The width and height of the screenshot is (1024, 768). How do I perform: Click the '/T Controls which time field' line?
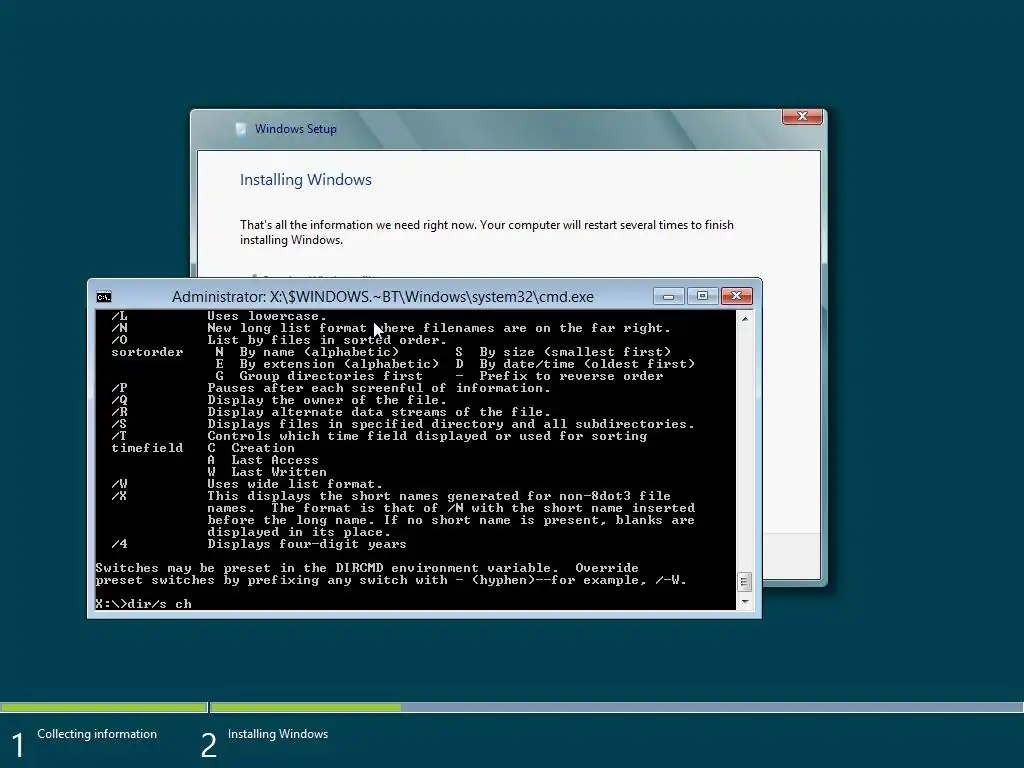pos(379,436)
